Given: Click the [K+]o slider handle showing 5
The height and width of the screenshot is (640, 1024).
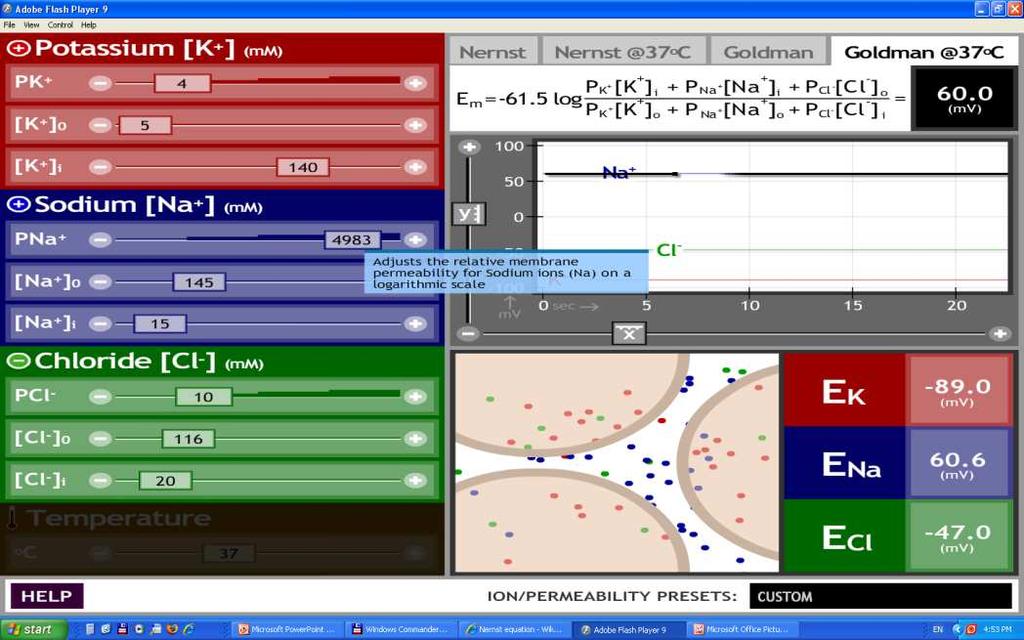Looking at the screenshot, I should coord(145,125).
